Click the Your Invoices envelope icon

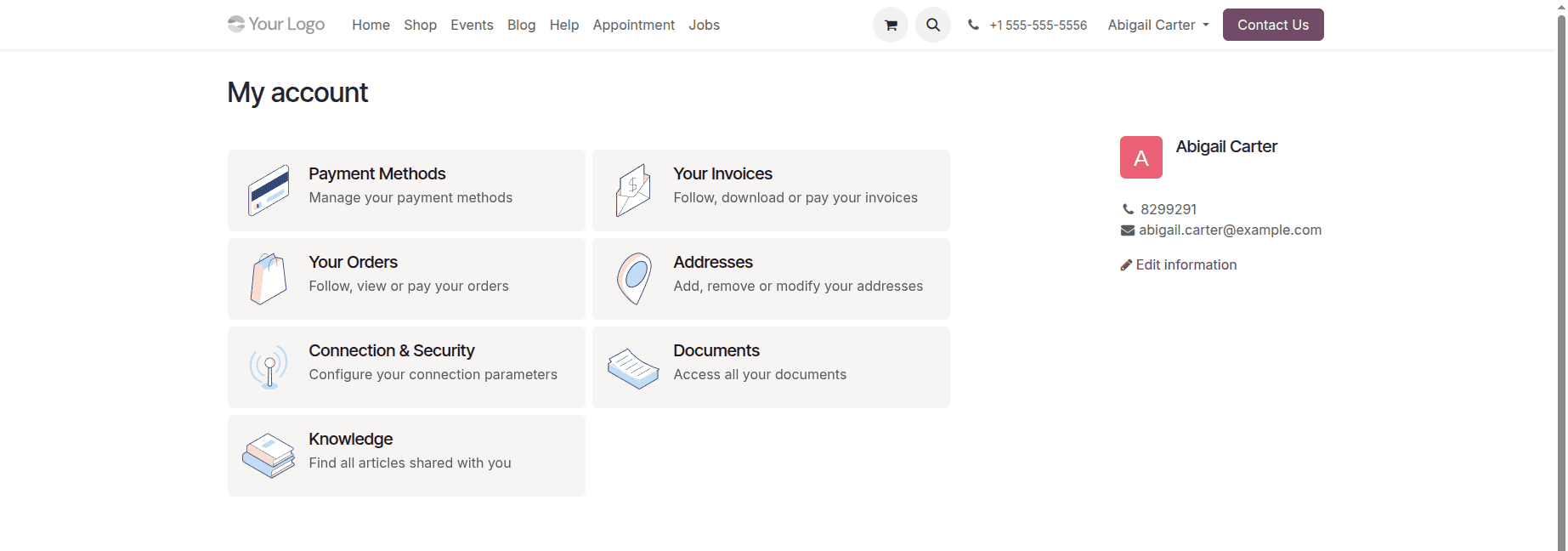633,190
